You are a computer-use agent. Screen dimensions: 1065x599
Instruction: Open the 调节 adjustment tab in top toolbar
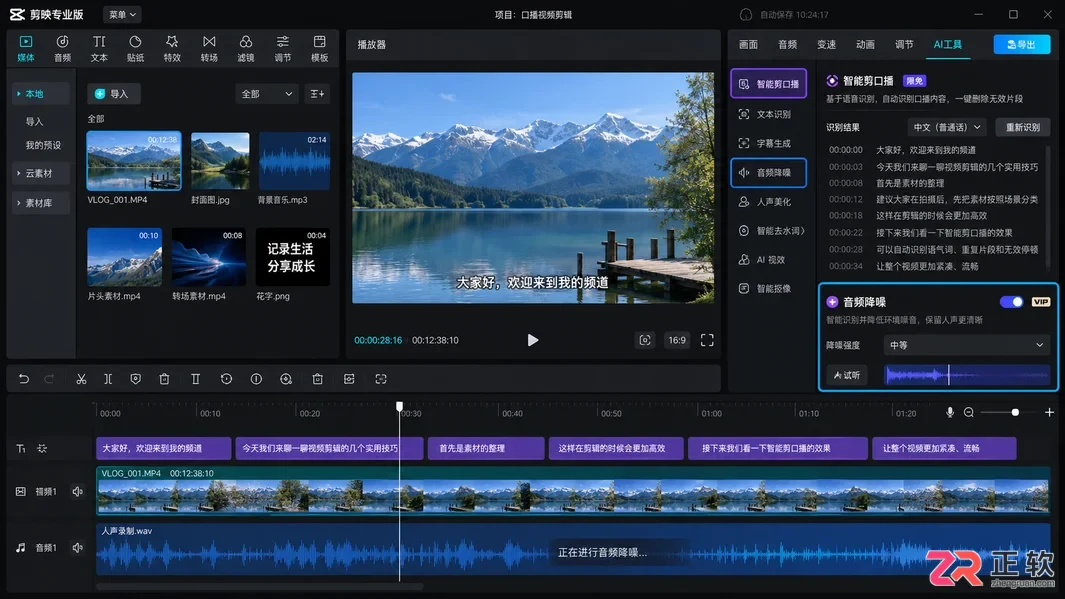point(283,49)
